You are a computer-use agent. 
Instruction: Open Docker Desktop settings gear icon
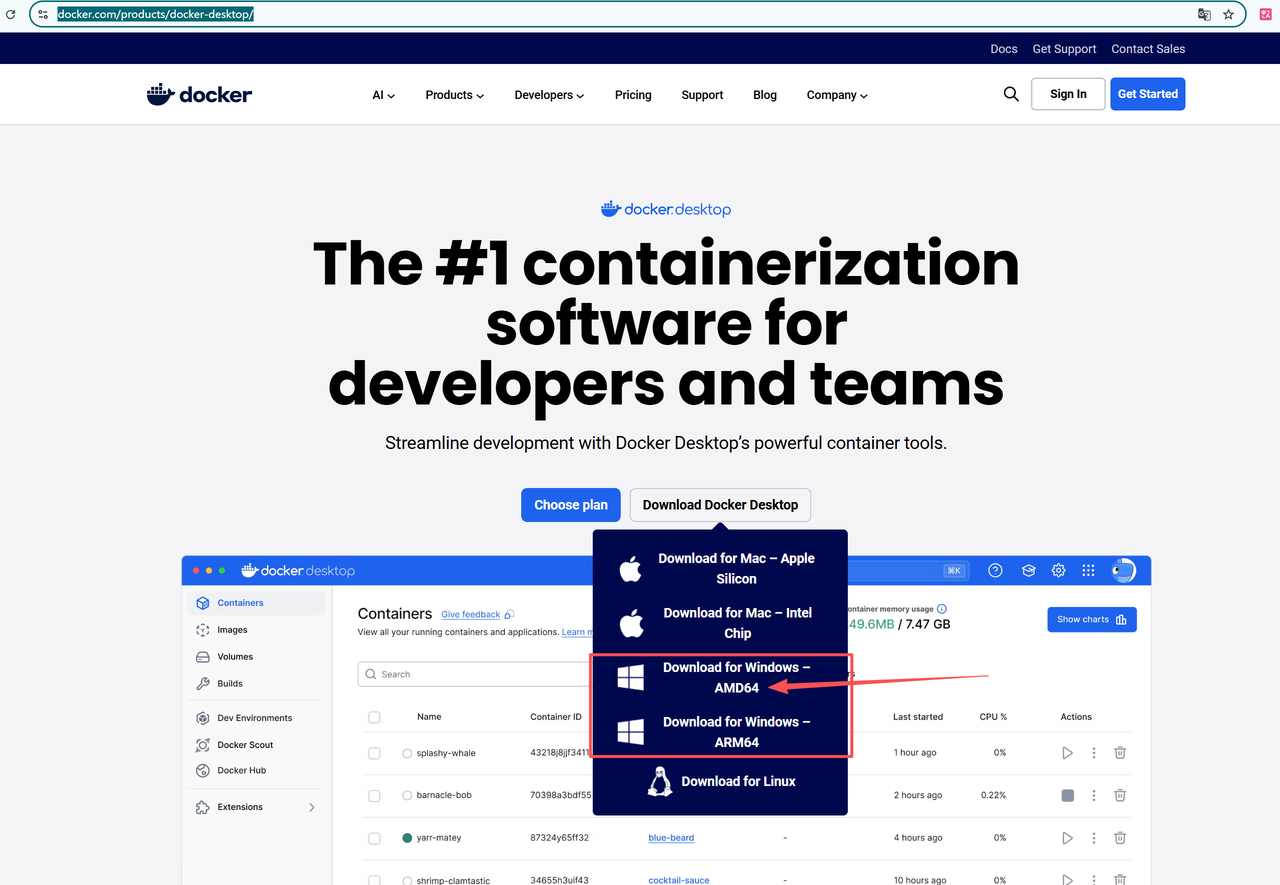(x=1058, y=570)
